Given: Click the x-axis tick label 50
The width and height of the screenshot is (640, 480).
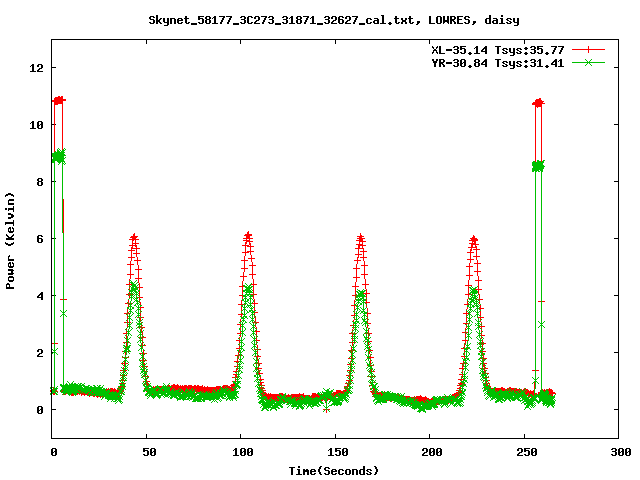Looking at the screenshot, I should coord(149,452).
